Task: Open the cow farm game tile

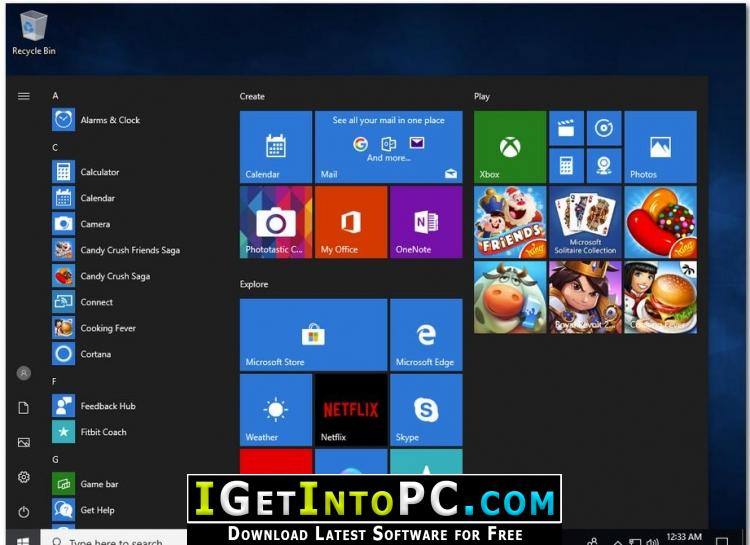Action: 510,297
